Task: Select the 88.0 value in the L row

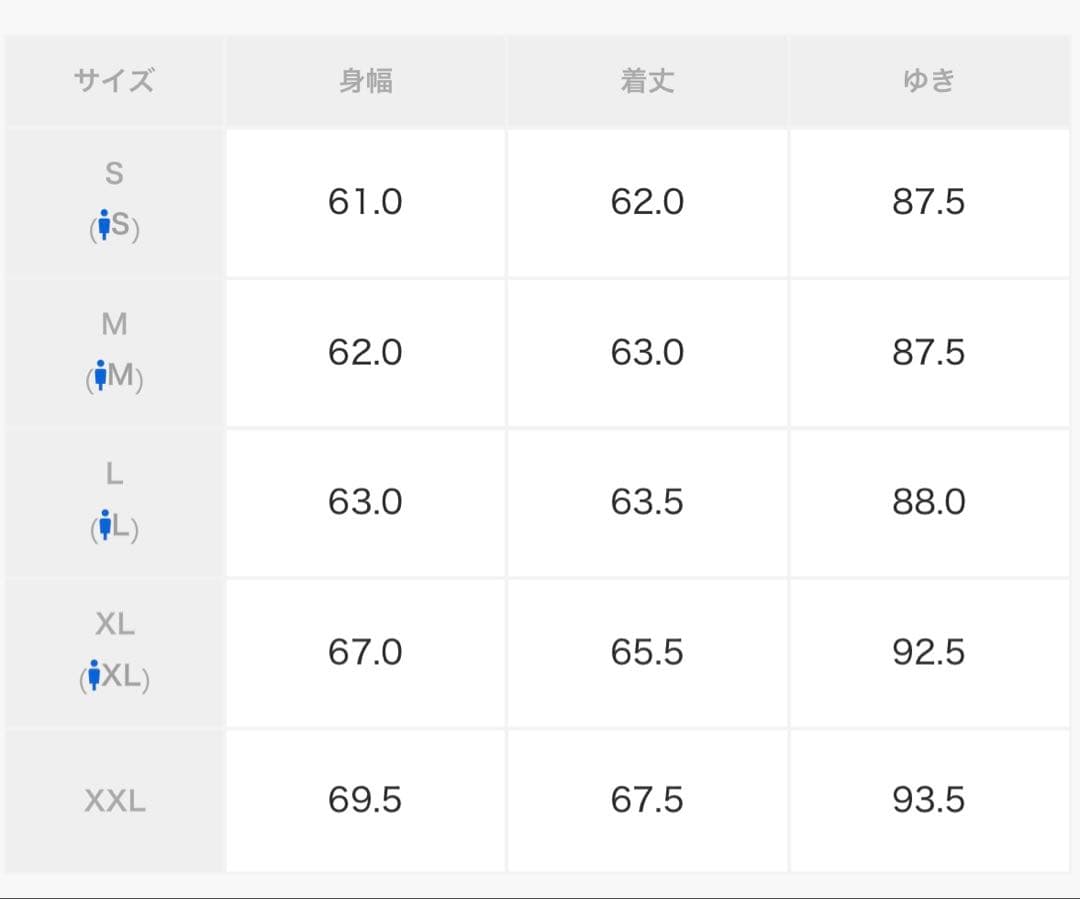Action: [x=929, y=501]
